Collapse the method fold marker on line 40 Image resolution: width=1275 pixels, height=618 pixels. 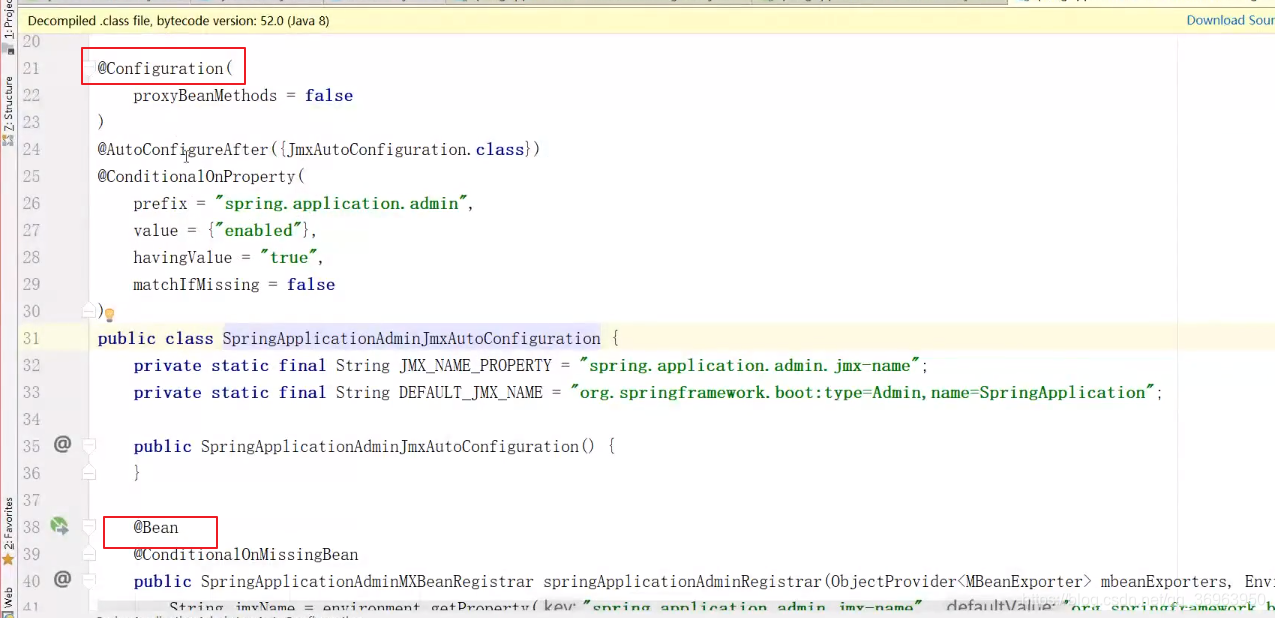[89, 580]
